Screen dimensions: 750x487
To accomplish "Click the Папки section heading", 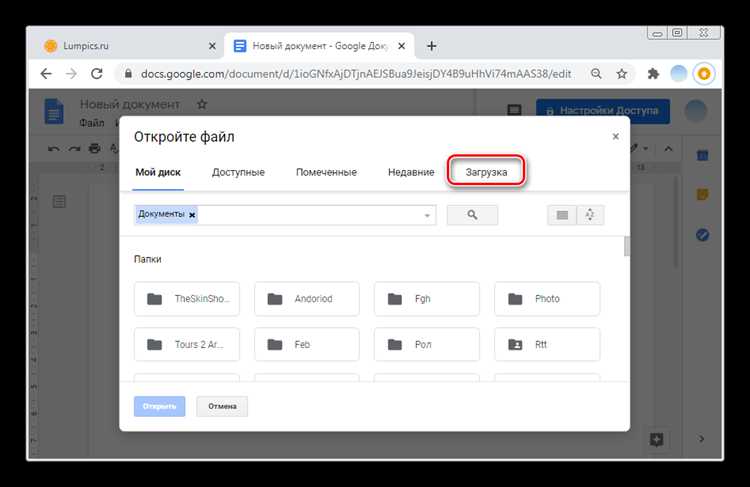I will tap(147, 259).
